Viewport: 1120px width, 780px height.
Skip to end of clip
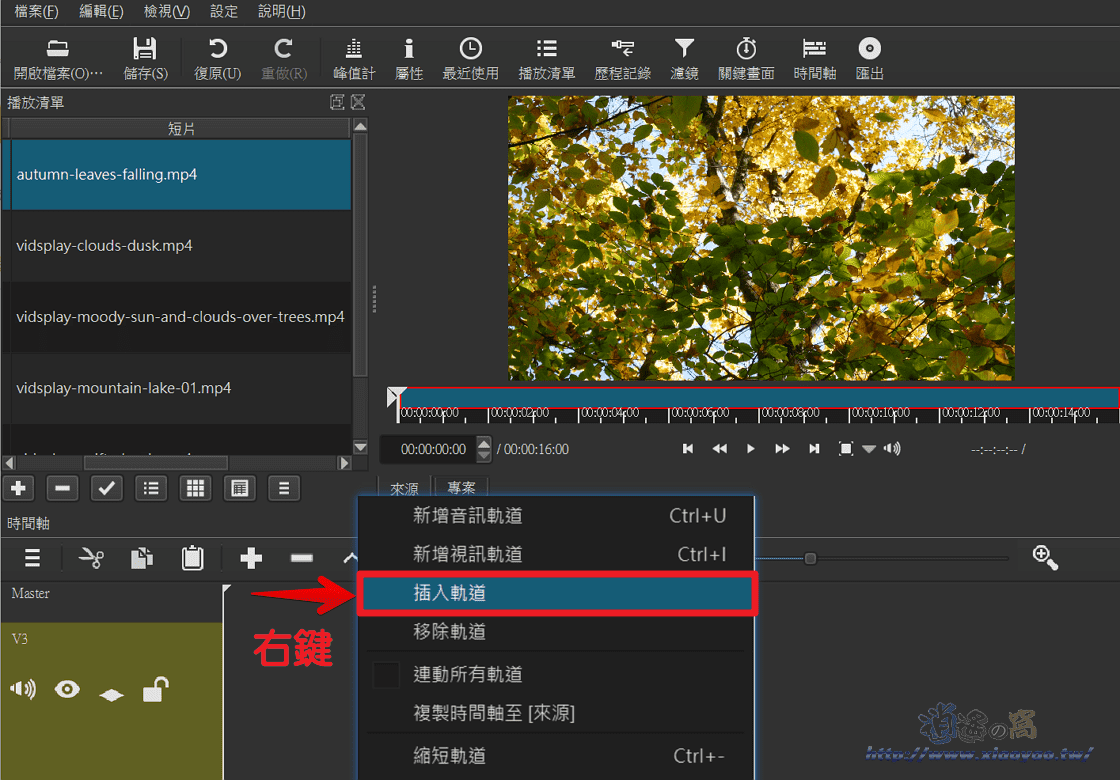(814, 449)
